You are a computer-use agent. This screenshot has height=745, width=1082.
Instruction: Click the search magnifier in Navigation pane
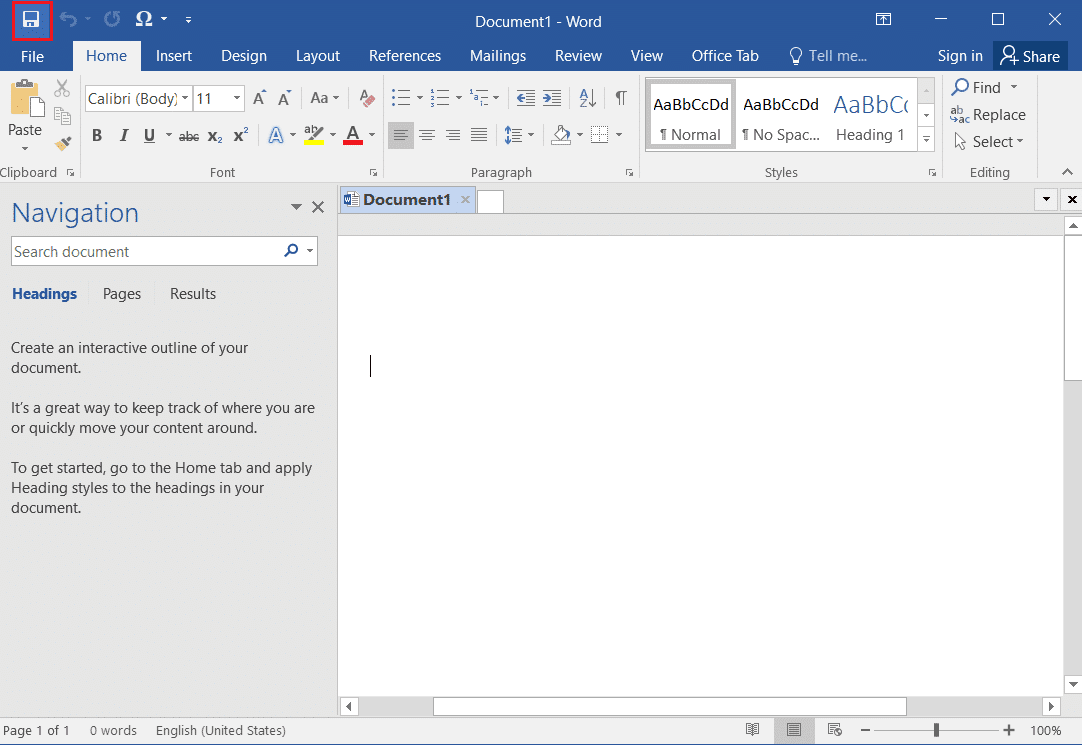pos(291,250)
